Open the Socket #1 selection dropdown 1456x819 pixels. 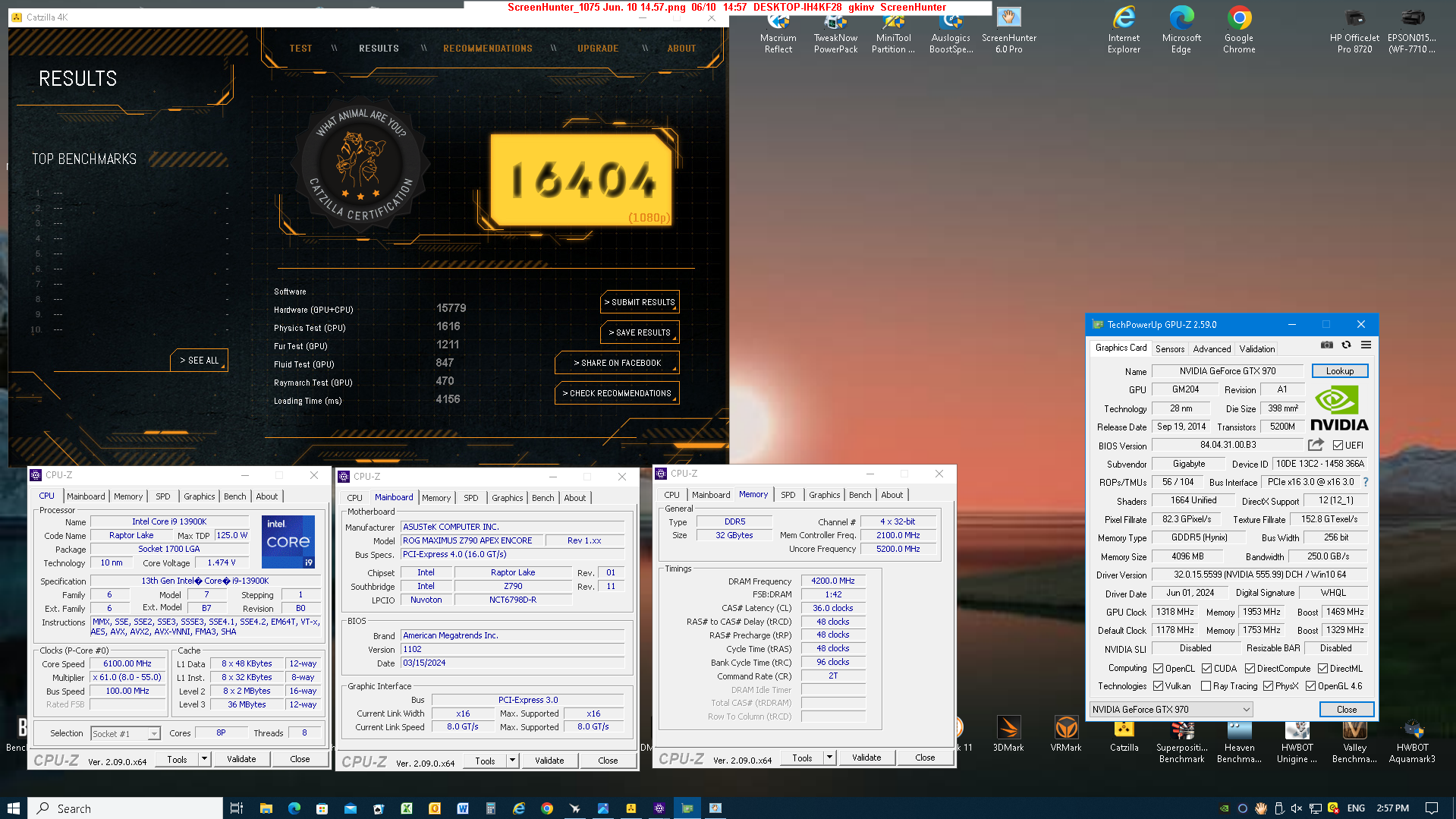(x=125, y=733)
